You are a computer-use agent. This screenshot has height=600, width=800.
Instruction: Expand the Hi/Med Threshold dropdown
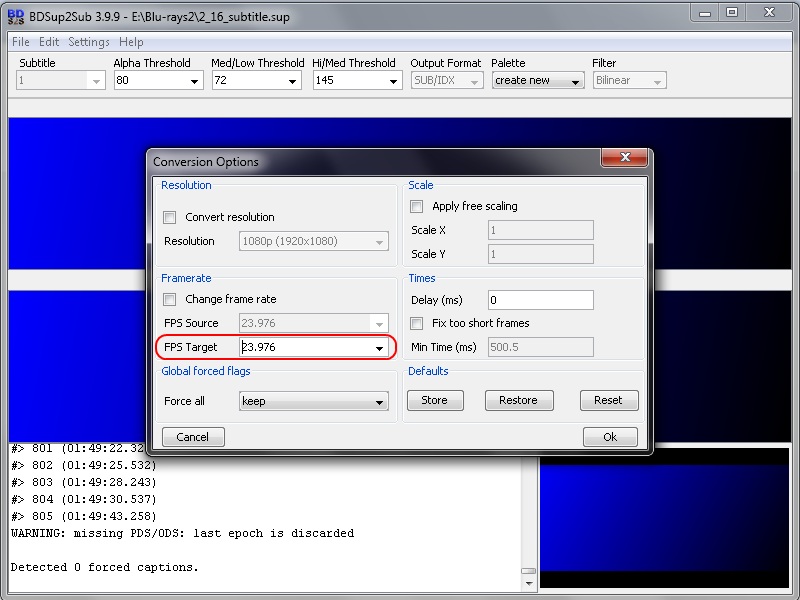coord(393,81)
